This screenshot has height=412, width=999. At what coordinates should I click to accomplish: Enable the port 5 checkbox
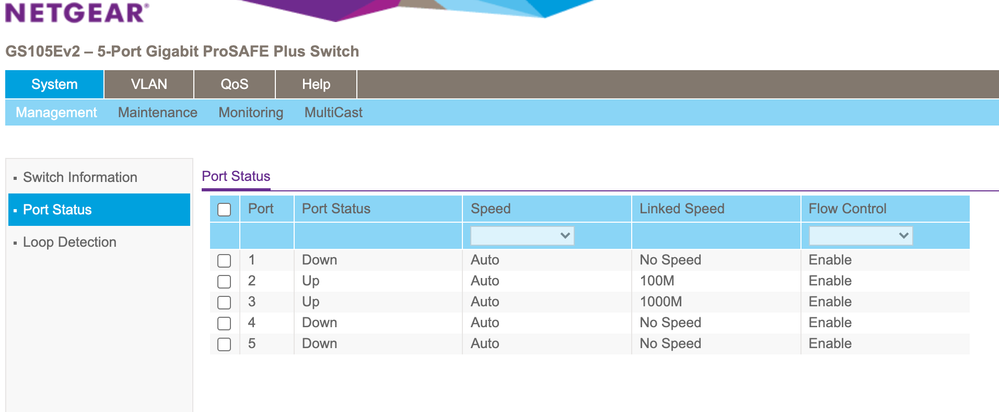[224, 345]
